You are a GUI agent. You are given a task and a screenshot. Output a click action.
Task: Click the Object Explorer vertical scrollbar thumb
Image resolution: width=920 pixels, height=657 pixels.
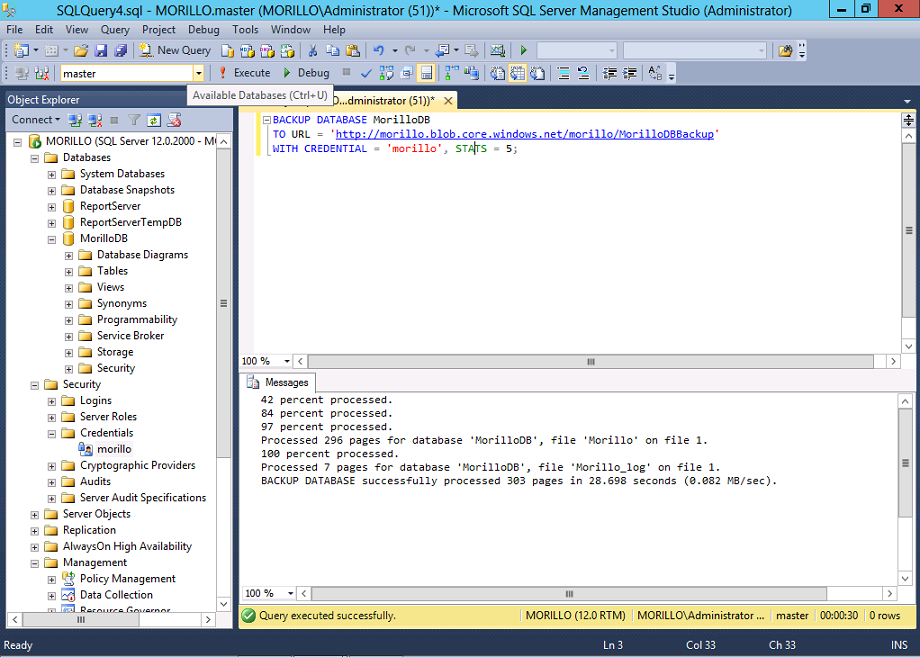tap(224, 303)
